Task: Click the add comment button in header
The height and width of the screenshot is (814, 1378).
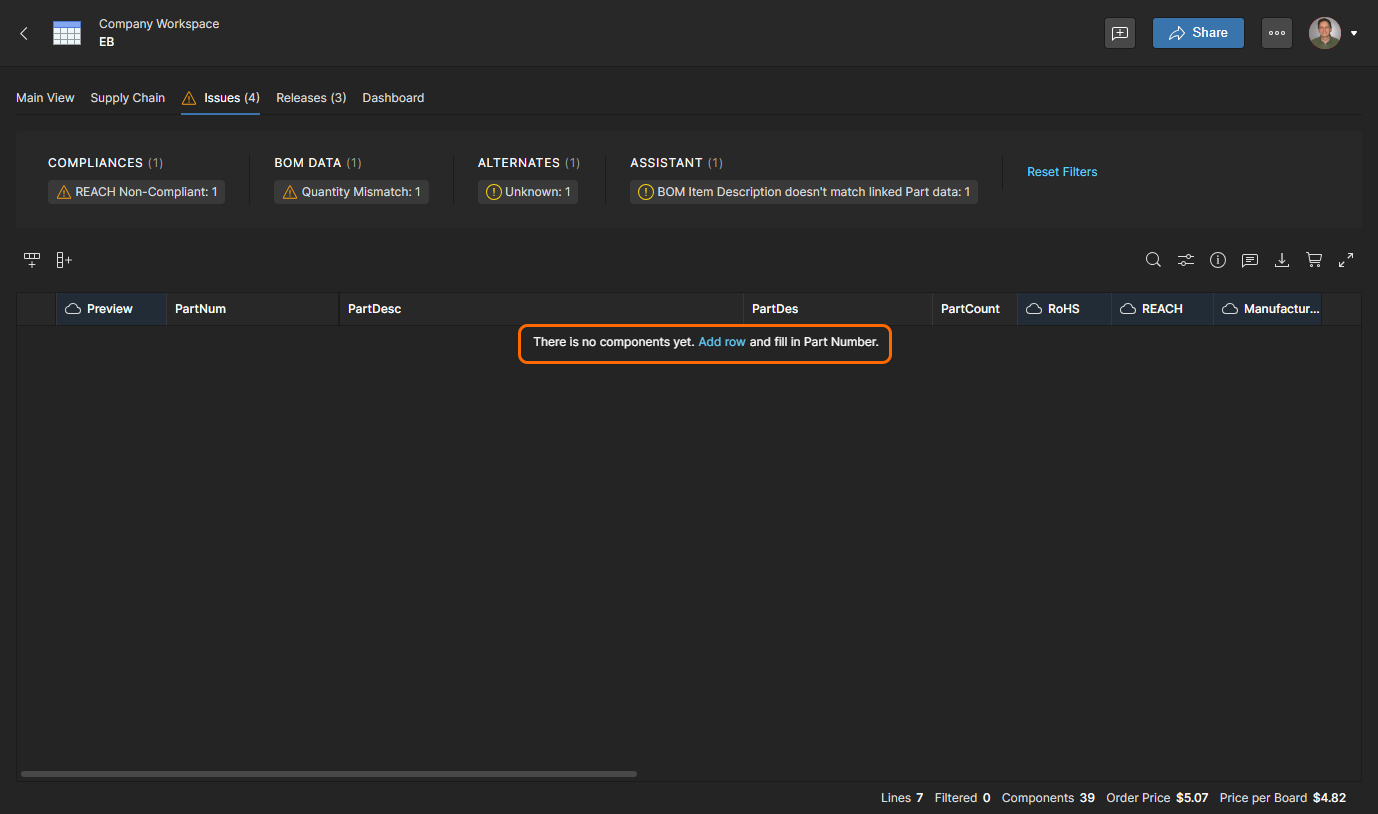Action: tap(1120, 33)
